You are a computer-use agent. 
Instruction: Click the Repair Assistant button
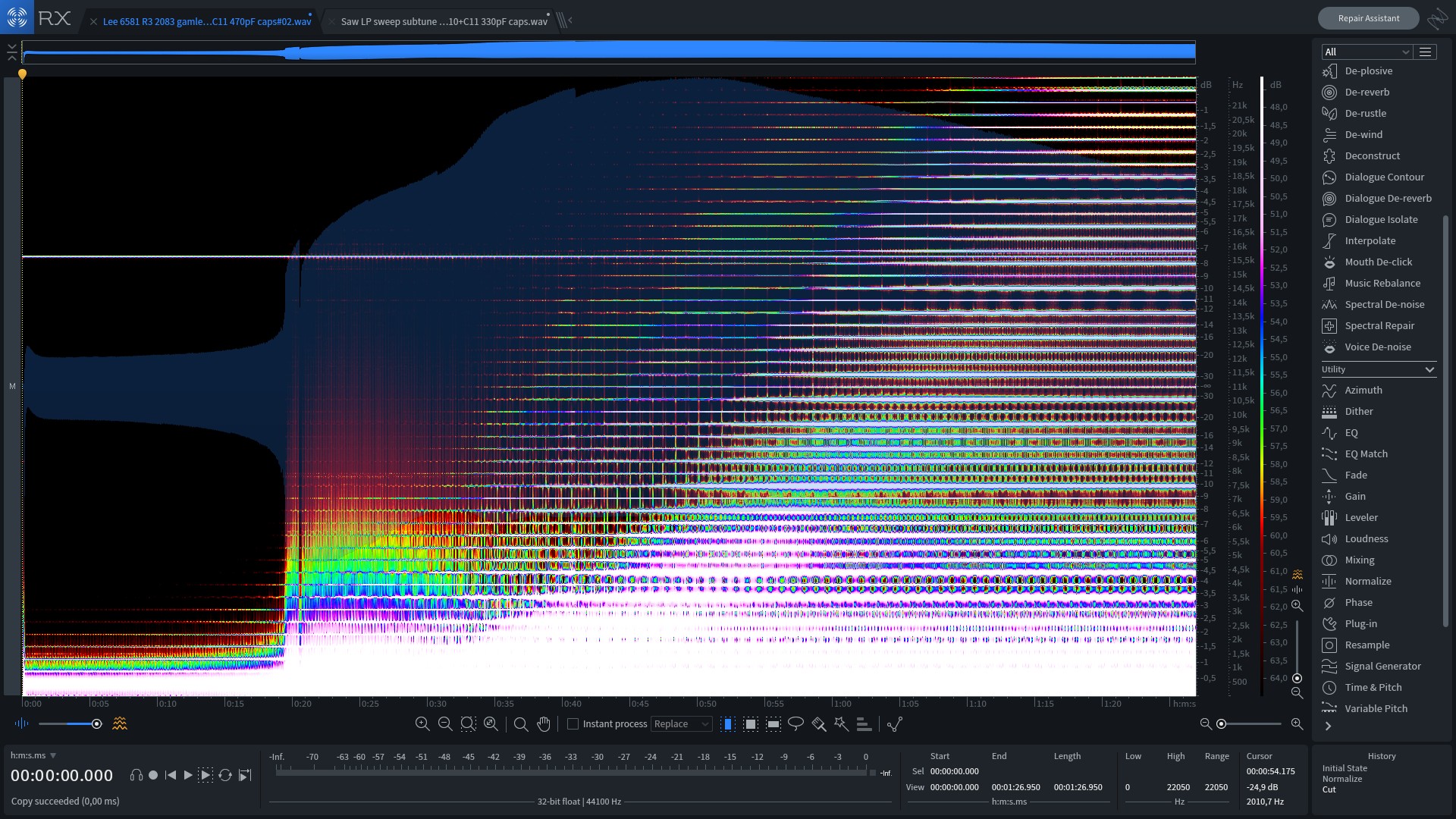(1368, 17)
